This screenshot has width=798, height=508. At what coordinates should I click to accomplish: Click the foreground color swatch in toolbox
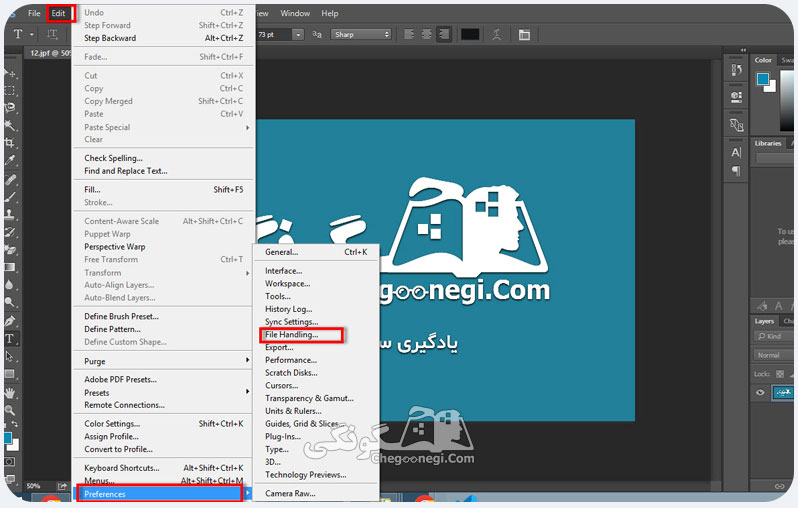[8, 438]
